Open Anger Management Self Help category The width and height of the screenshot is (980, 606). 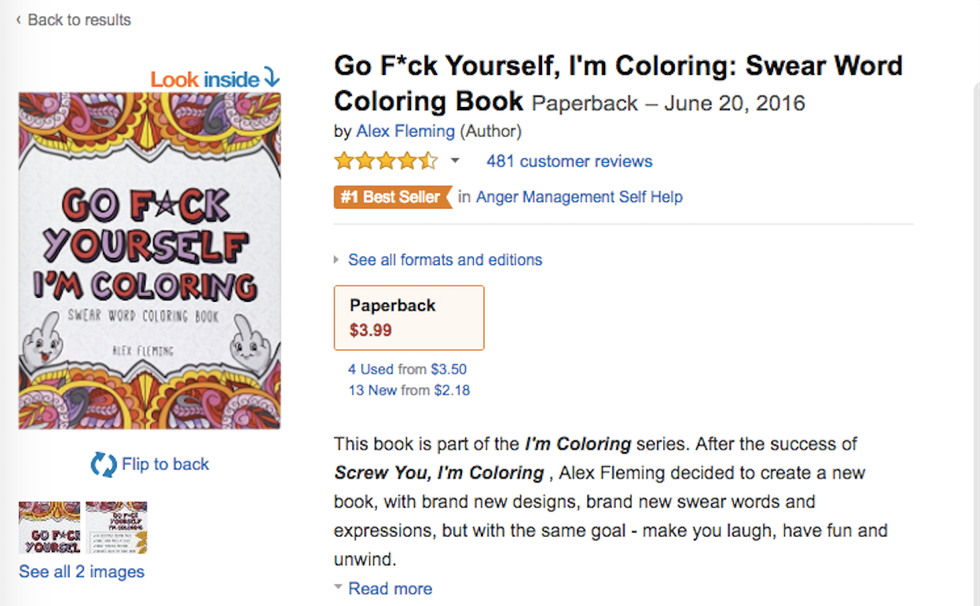[x=579, y=197]
